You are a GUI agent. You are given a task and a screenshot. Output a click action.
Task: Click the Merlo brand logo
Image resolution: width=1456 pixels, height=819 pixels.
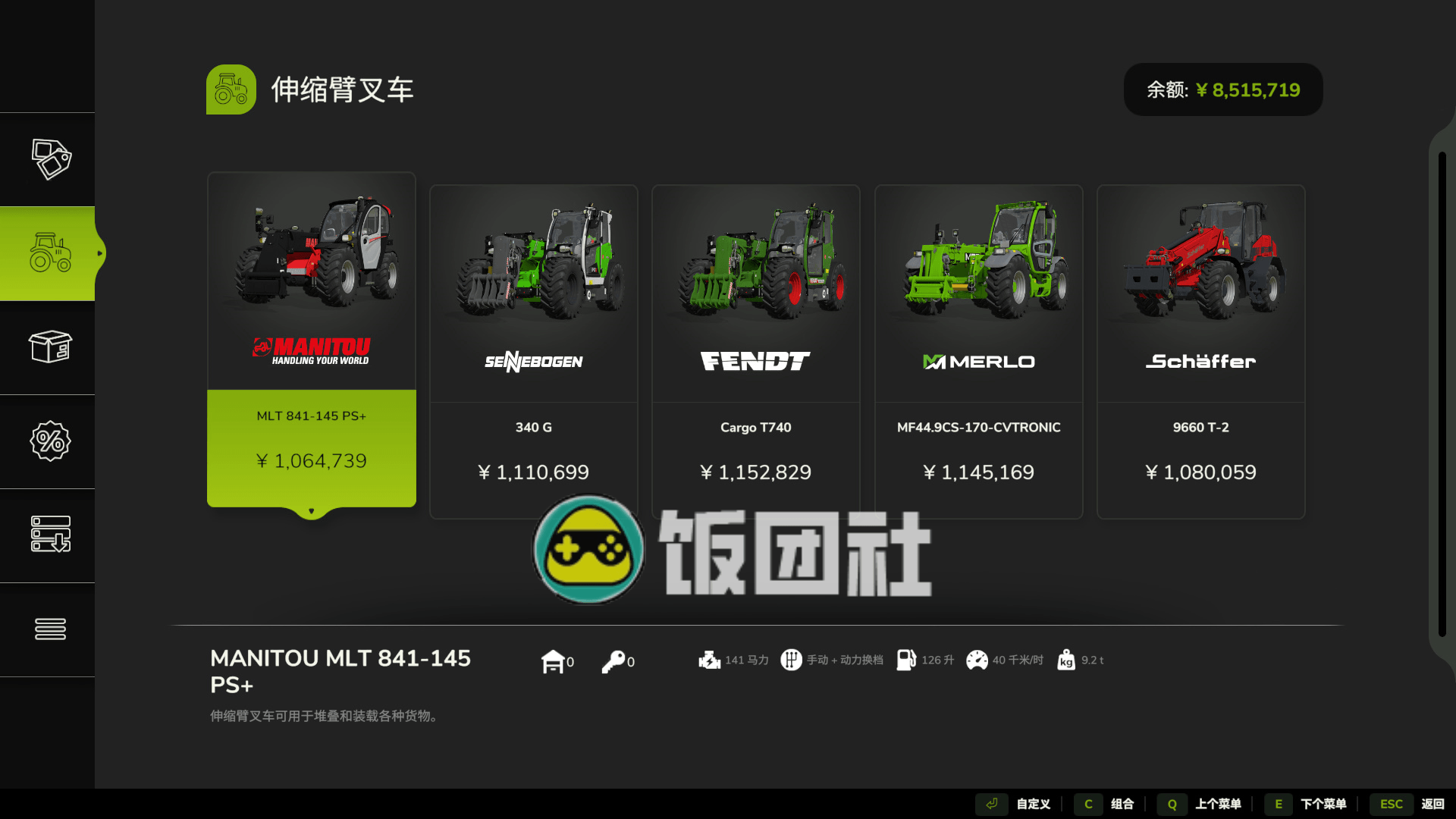pyautogui.click(x=978, y=362)
